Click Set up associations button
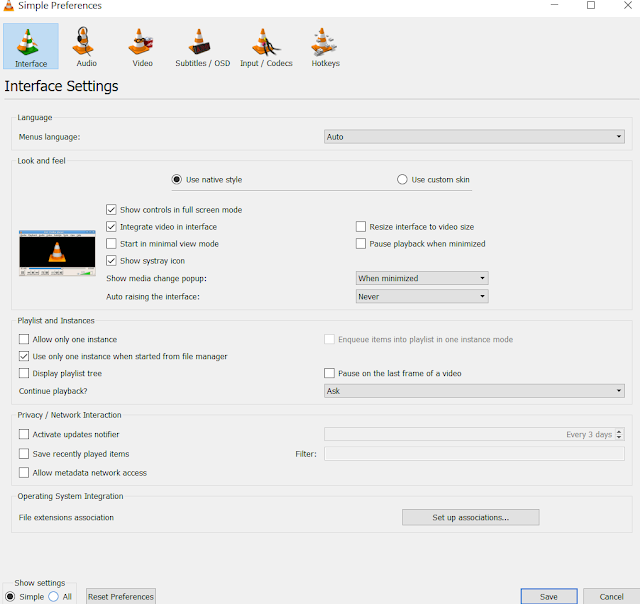The width and height of the screenshot is (640, 604). pos(471,517)
